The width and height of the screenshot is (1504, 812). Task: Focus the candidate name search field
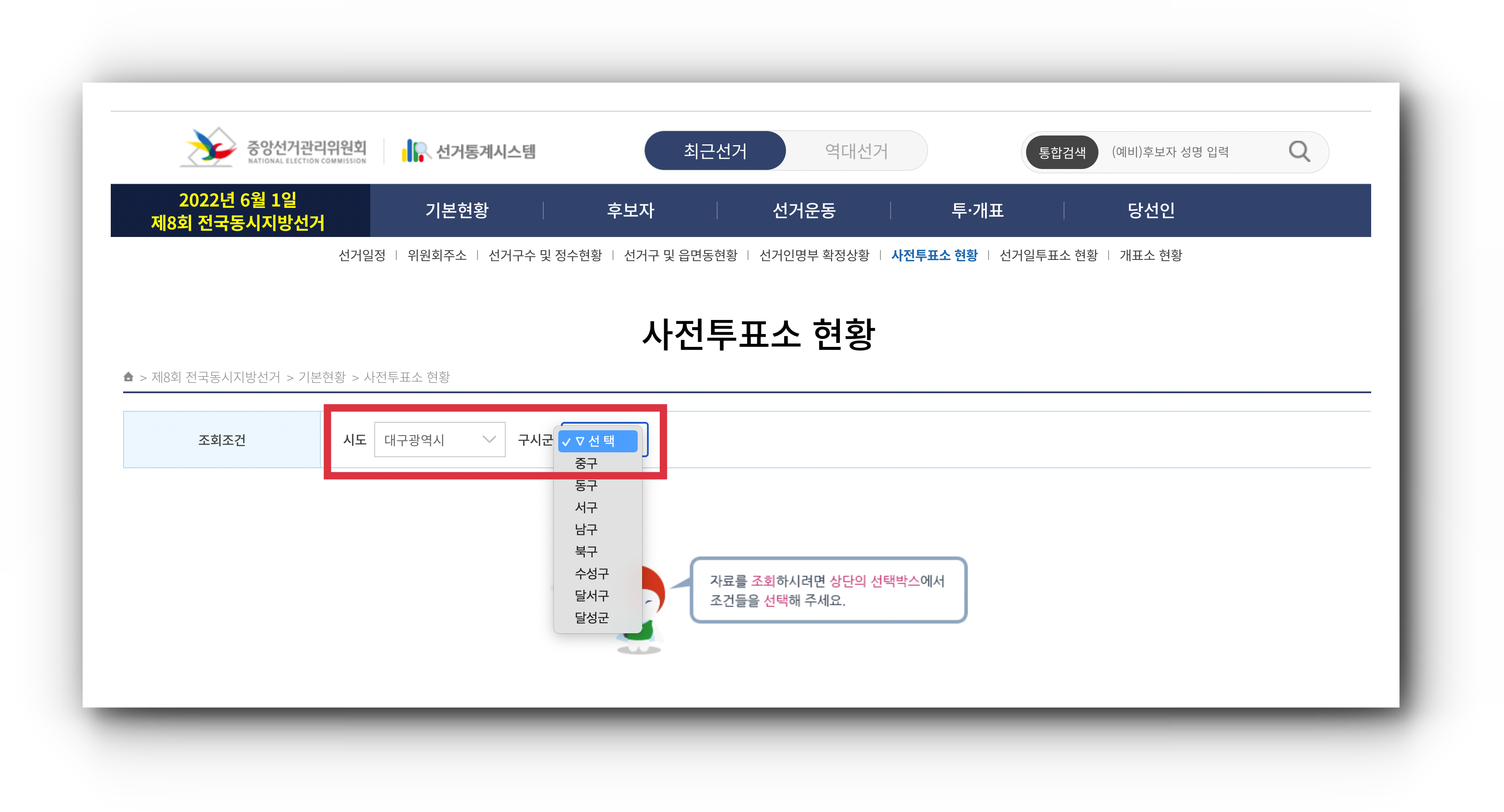[1191, 152]
